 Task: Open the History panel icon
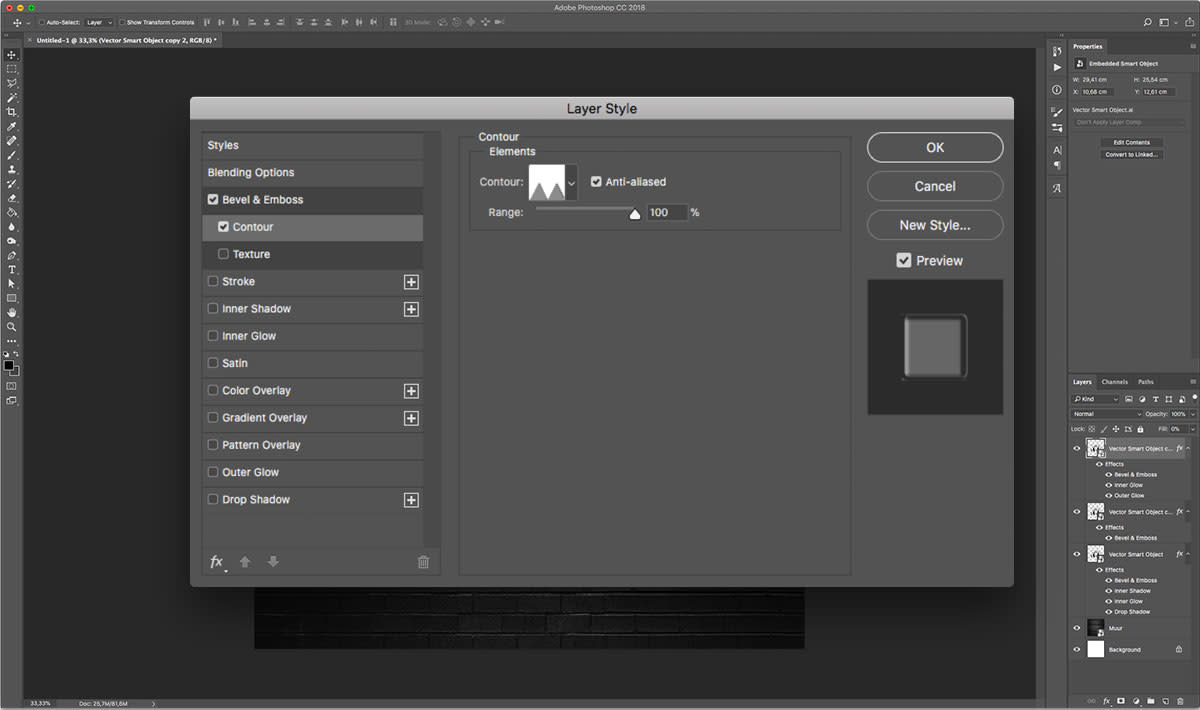pos(1057,51)
